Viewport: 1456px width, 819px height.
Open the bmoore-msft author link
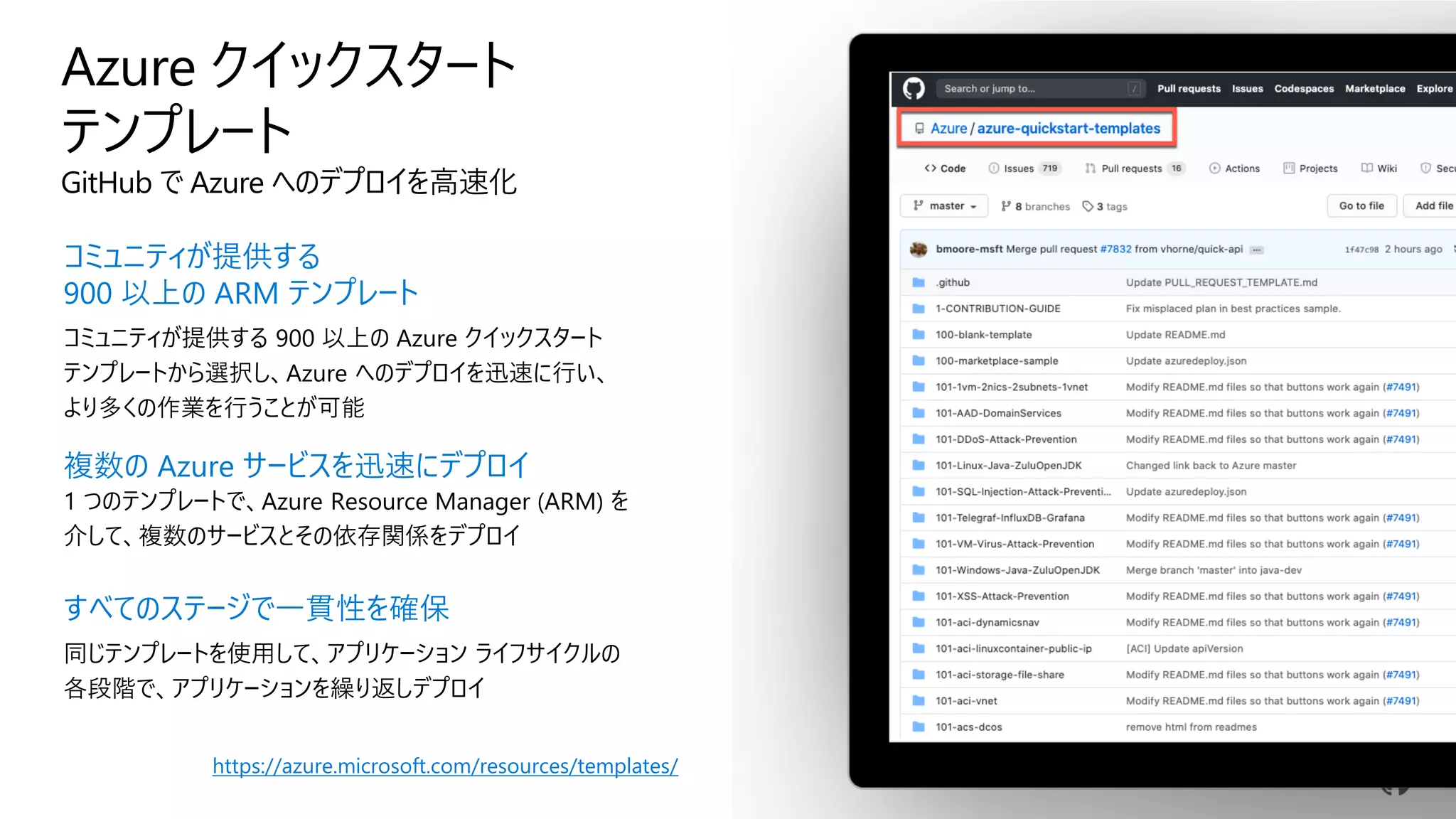coord(969,250)
